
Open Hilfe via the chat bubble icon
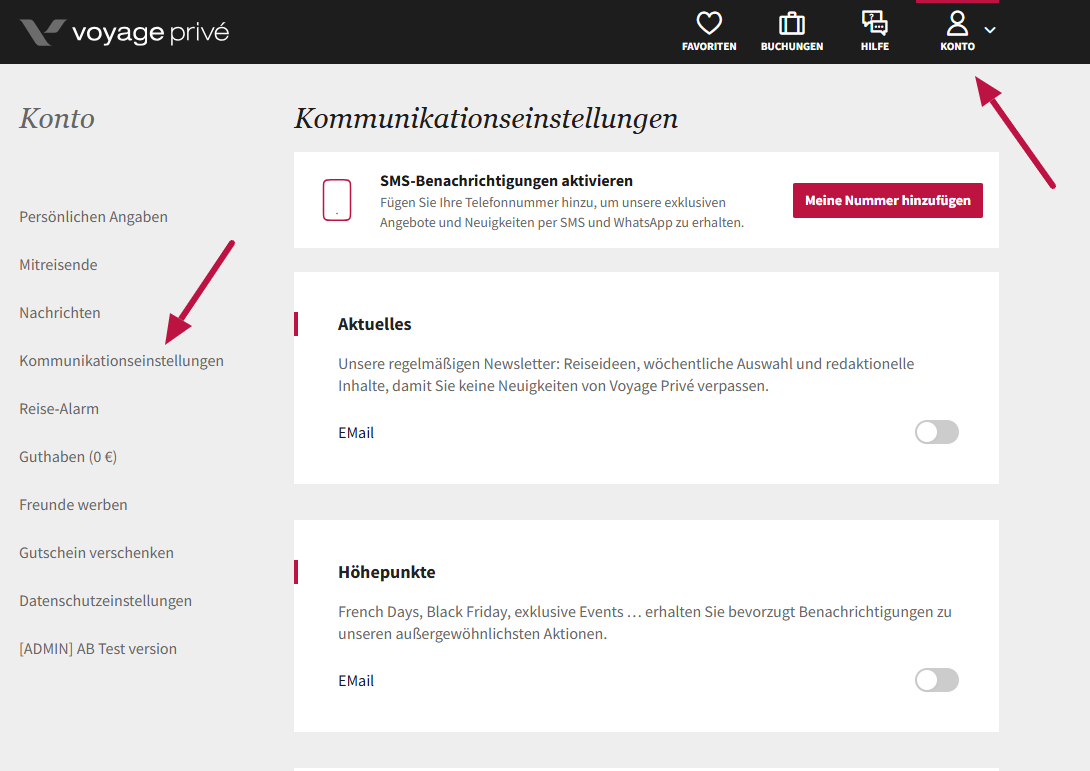click(874, 24)
